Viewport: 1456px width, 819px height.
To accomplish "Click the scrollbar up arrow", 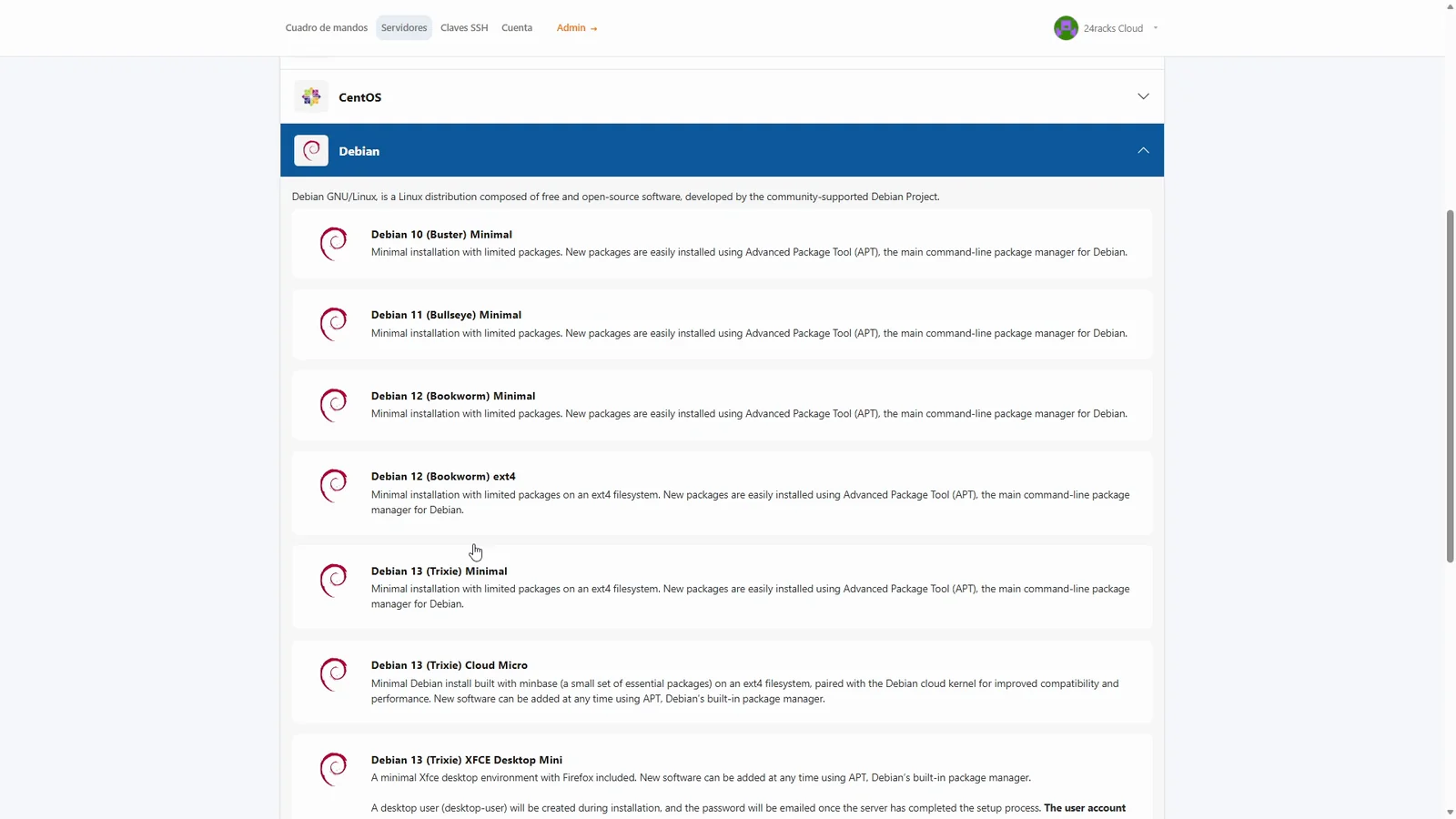I will tap(1451, 6).
